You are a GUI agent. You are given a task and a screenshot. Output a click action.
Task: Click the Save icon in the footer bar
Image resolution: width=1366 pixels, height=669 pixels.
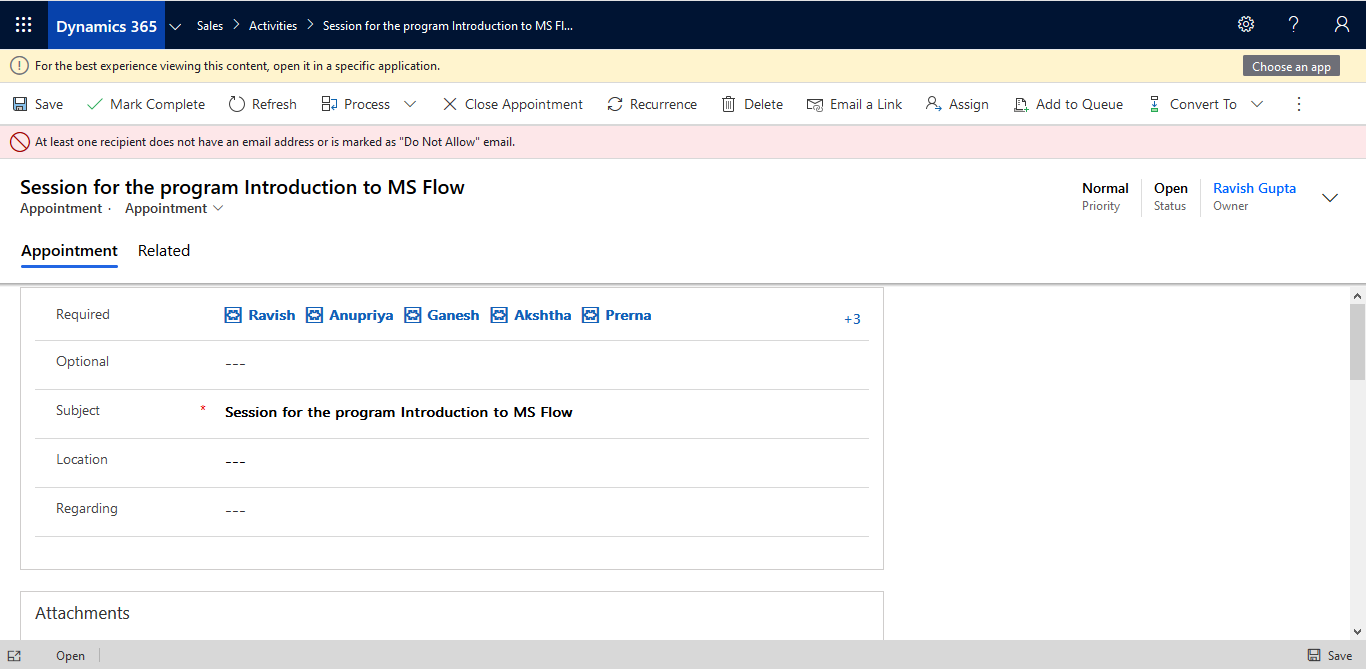[x=1314, y=656]
